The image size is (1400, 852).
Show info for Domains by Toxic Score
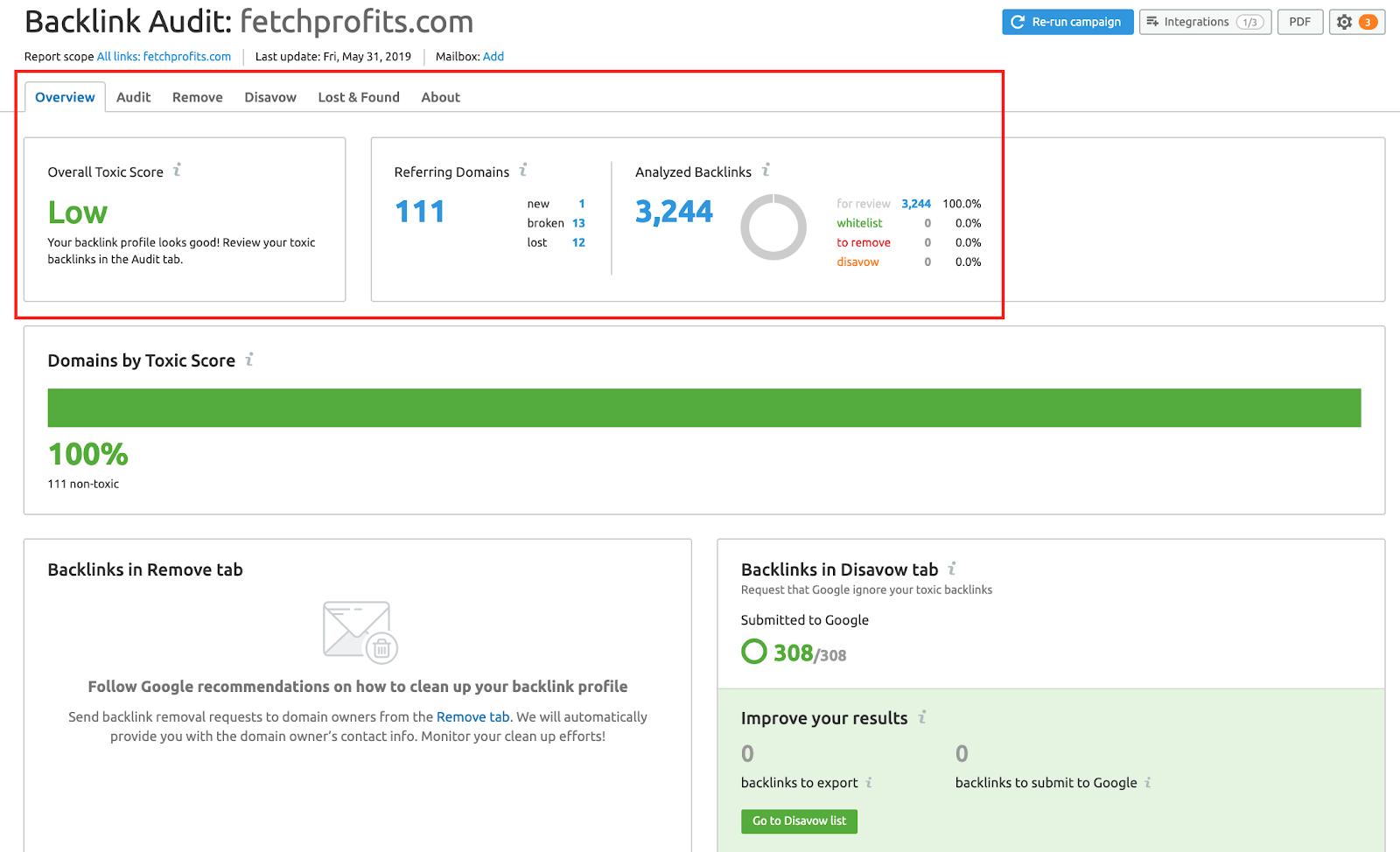pyautogui.click(x=249, y=359)
